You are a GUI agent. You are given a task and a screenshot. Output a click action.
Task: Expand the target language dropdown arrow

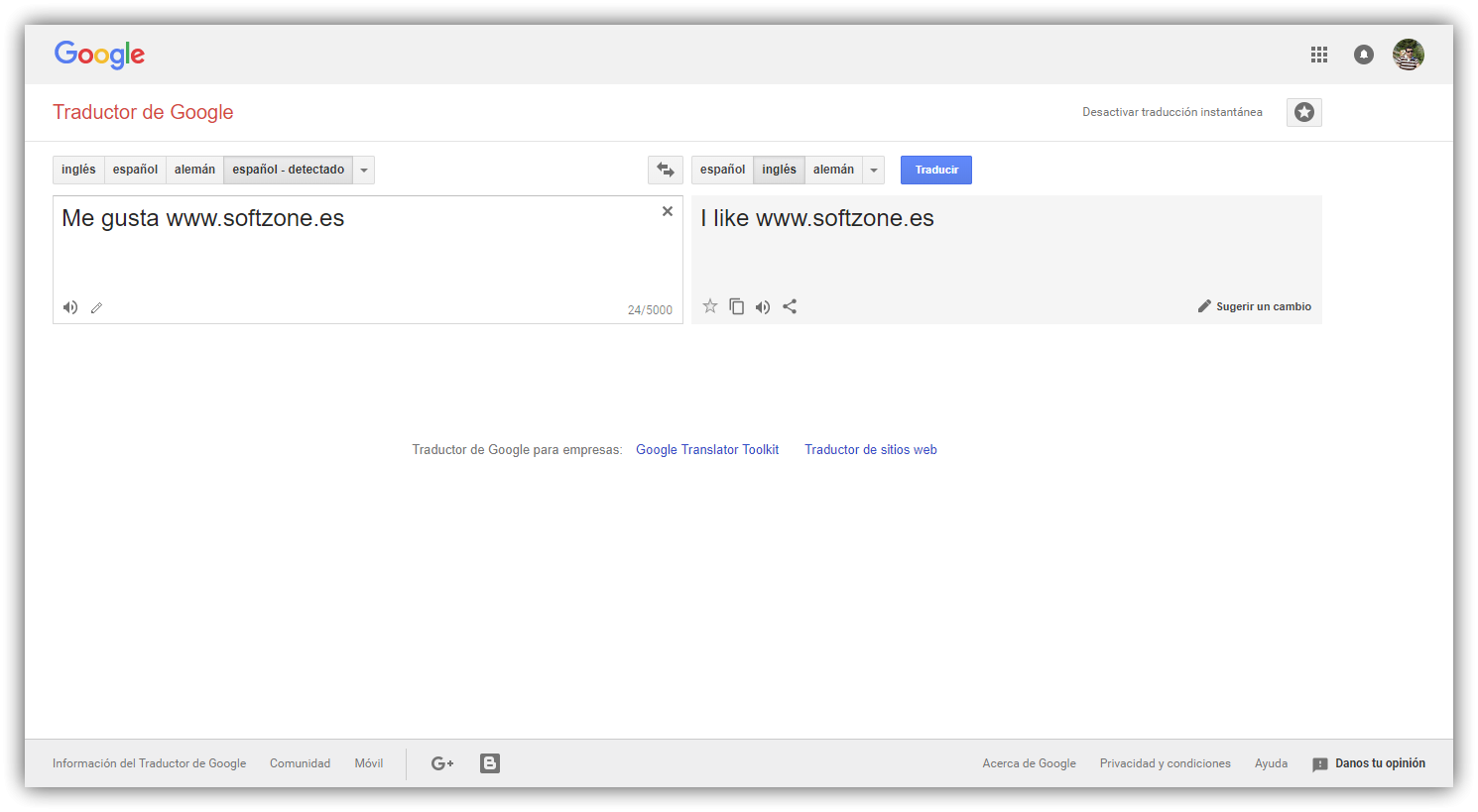point(874,170)
